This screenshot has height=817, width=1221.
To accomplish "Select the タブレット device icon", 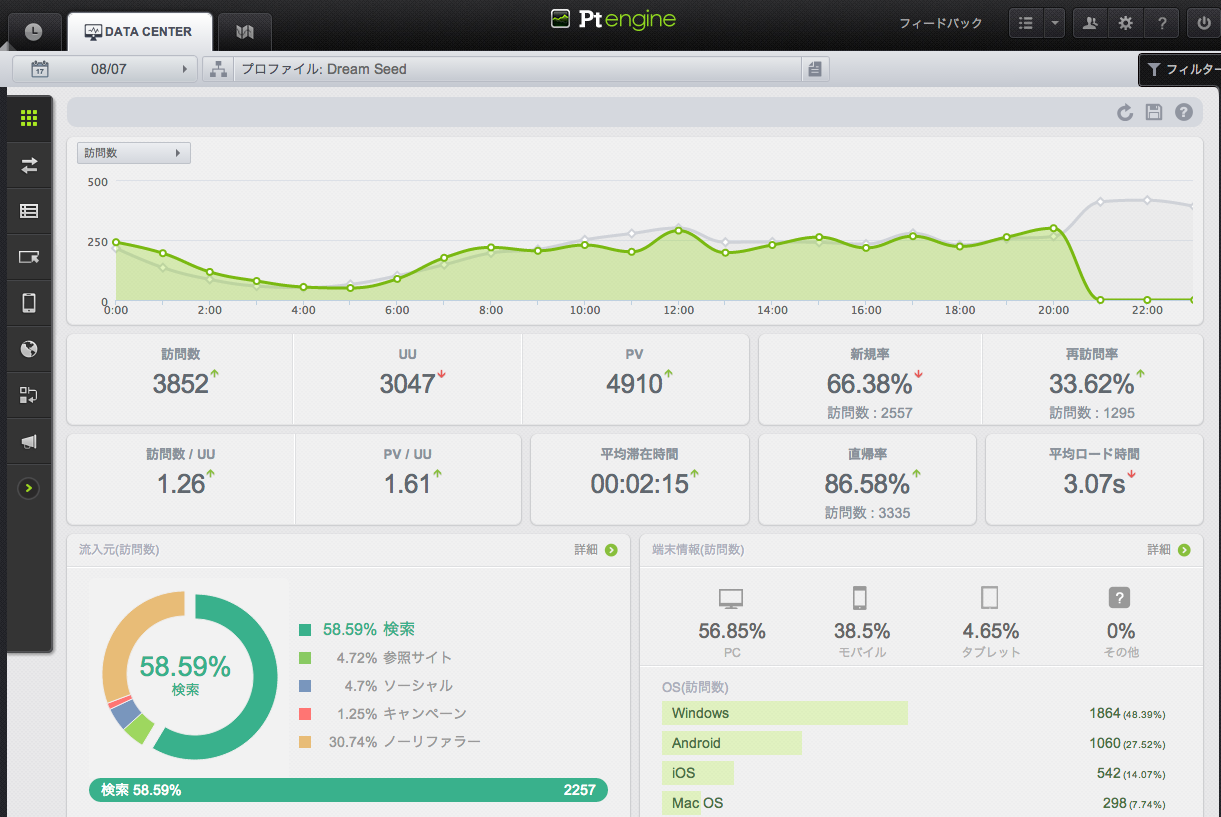I will coord(990,598).
